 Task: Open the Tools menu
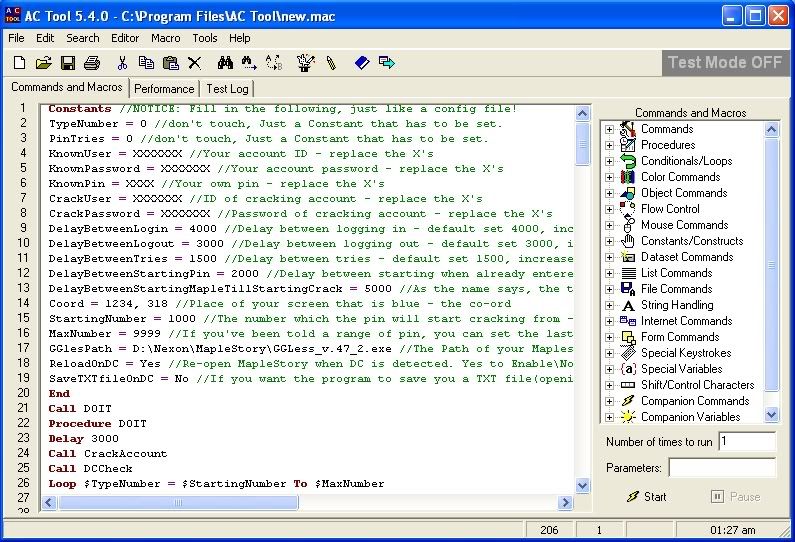[x=205, y=38]
